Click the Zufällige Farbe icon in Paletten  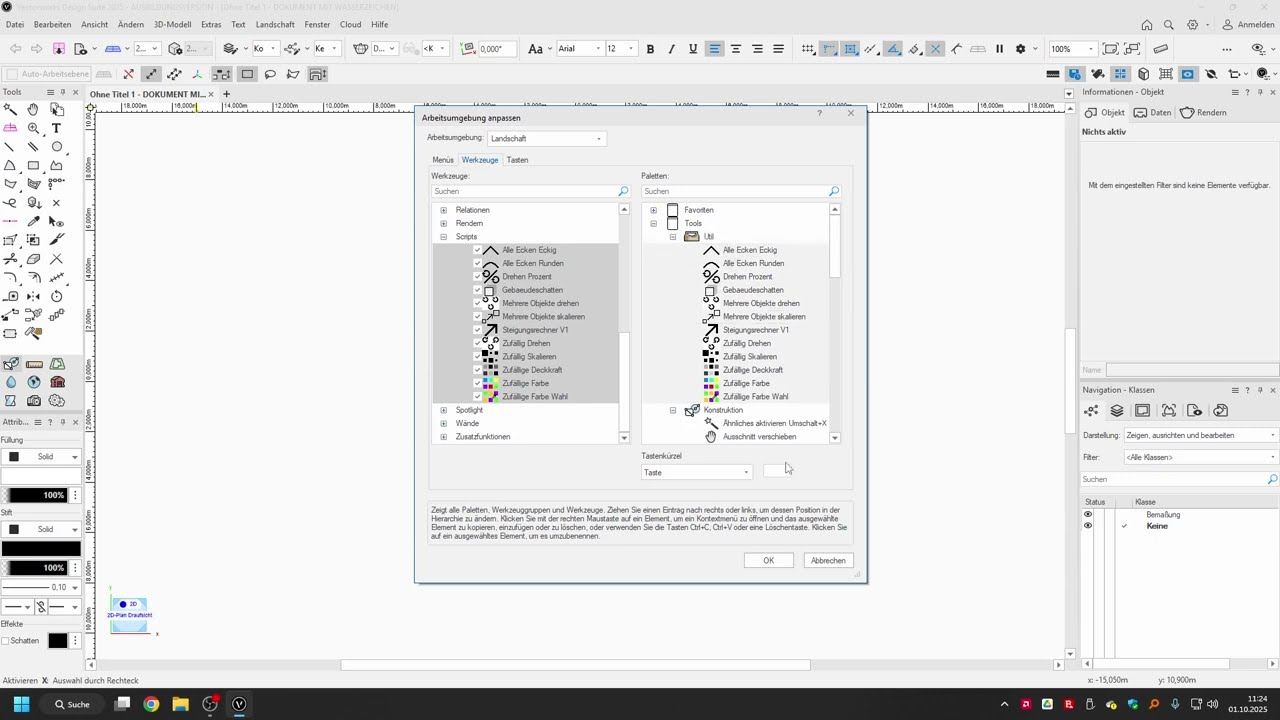(711, 383)
